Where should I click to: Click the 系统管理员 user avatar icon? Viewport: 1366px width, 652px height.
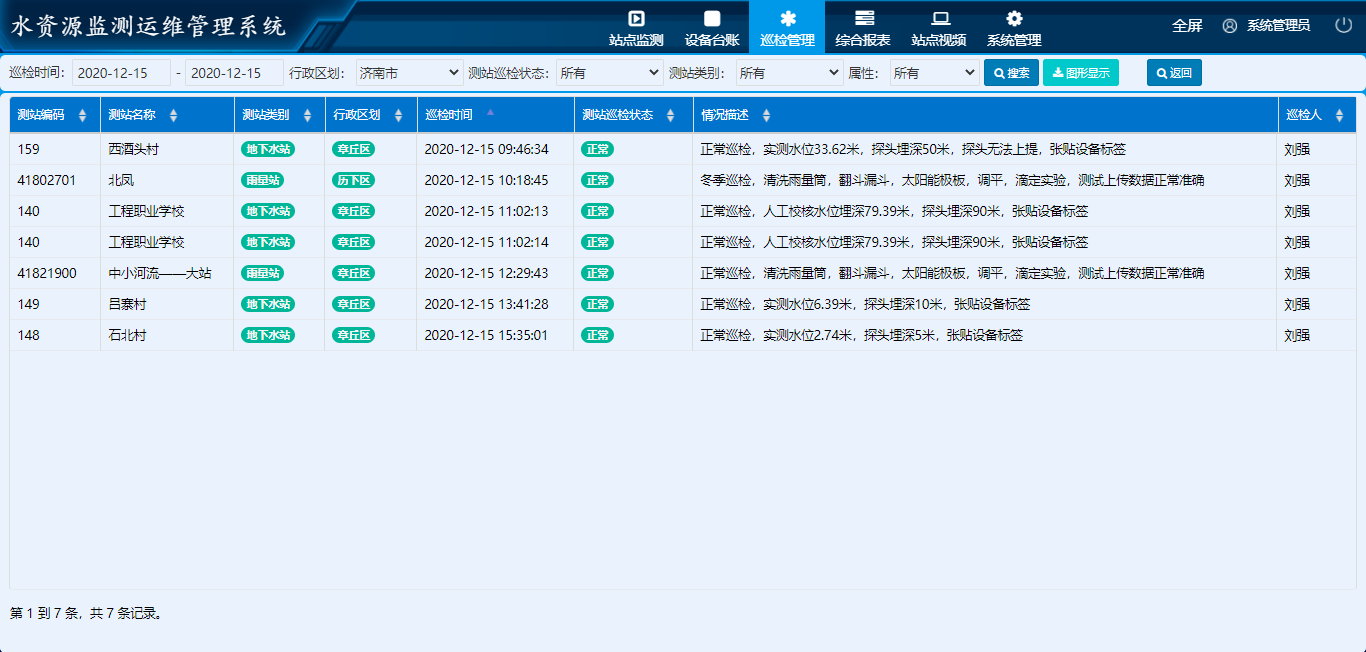point(1230,26)
